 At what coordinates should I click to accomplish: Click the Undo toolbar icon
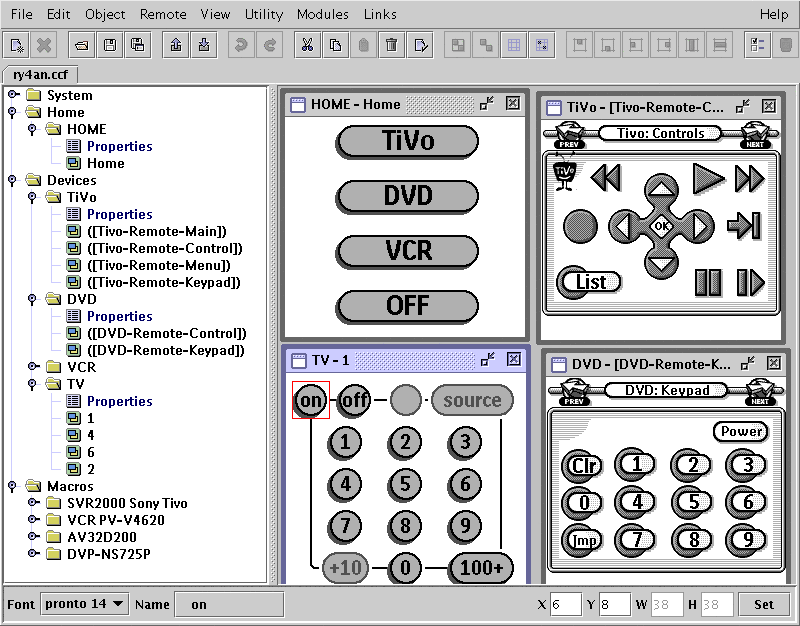[x=241, y=45]
